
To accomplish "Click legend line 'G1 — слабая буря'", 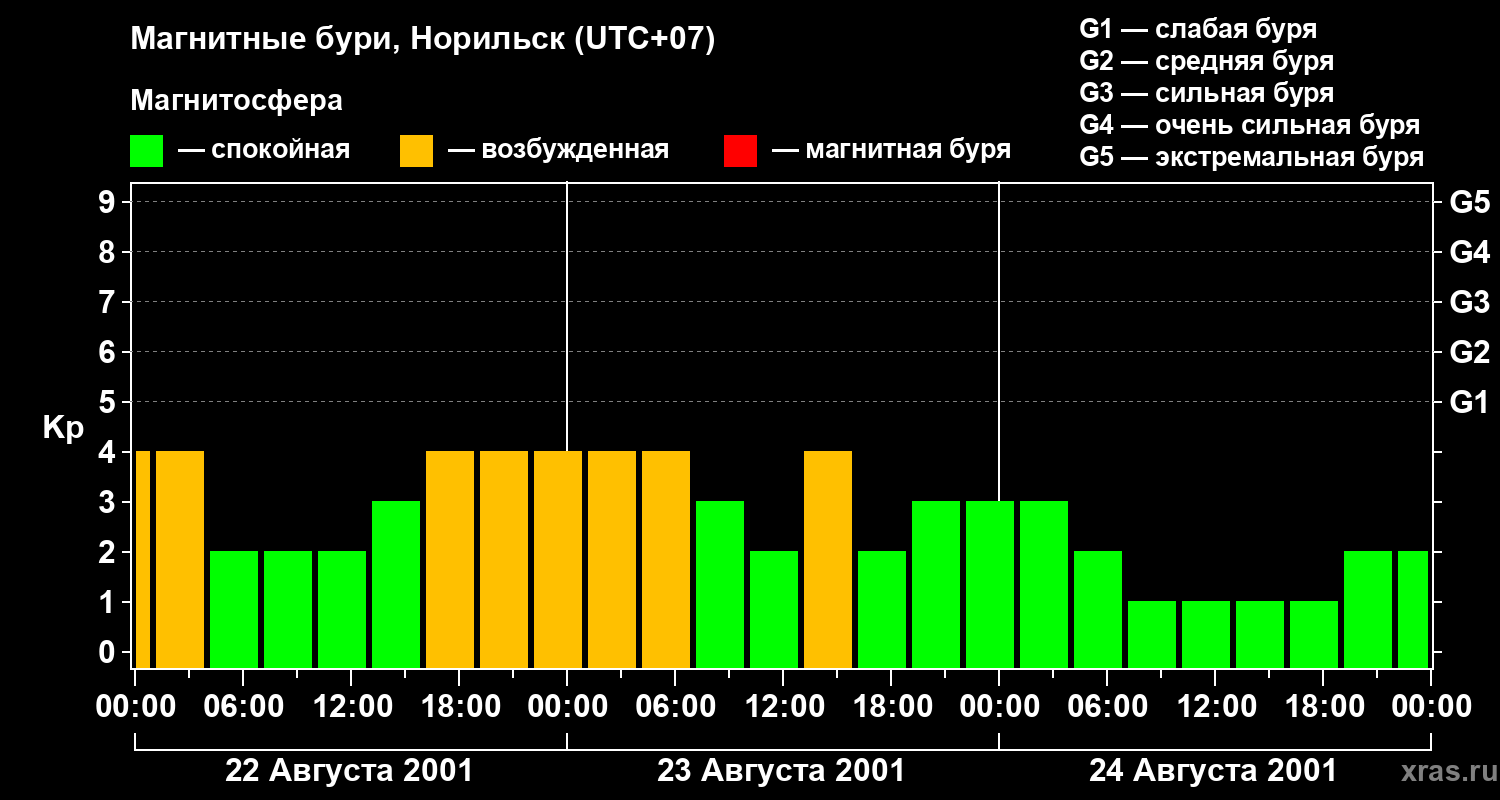I will coord(1198,29).
